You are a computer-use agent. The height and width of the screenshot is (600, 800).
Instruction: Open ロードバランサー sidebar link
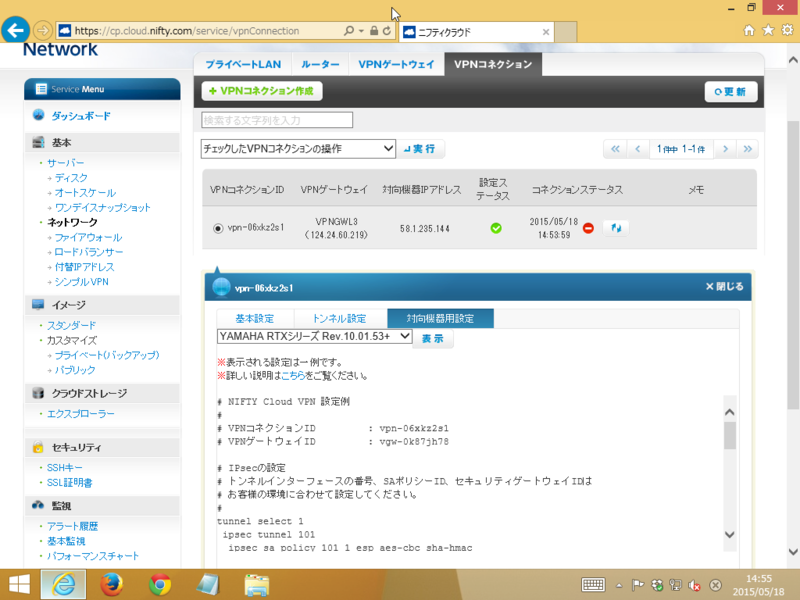click(x=89, y=252)
